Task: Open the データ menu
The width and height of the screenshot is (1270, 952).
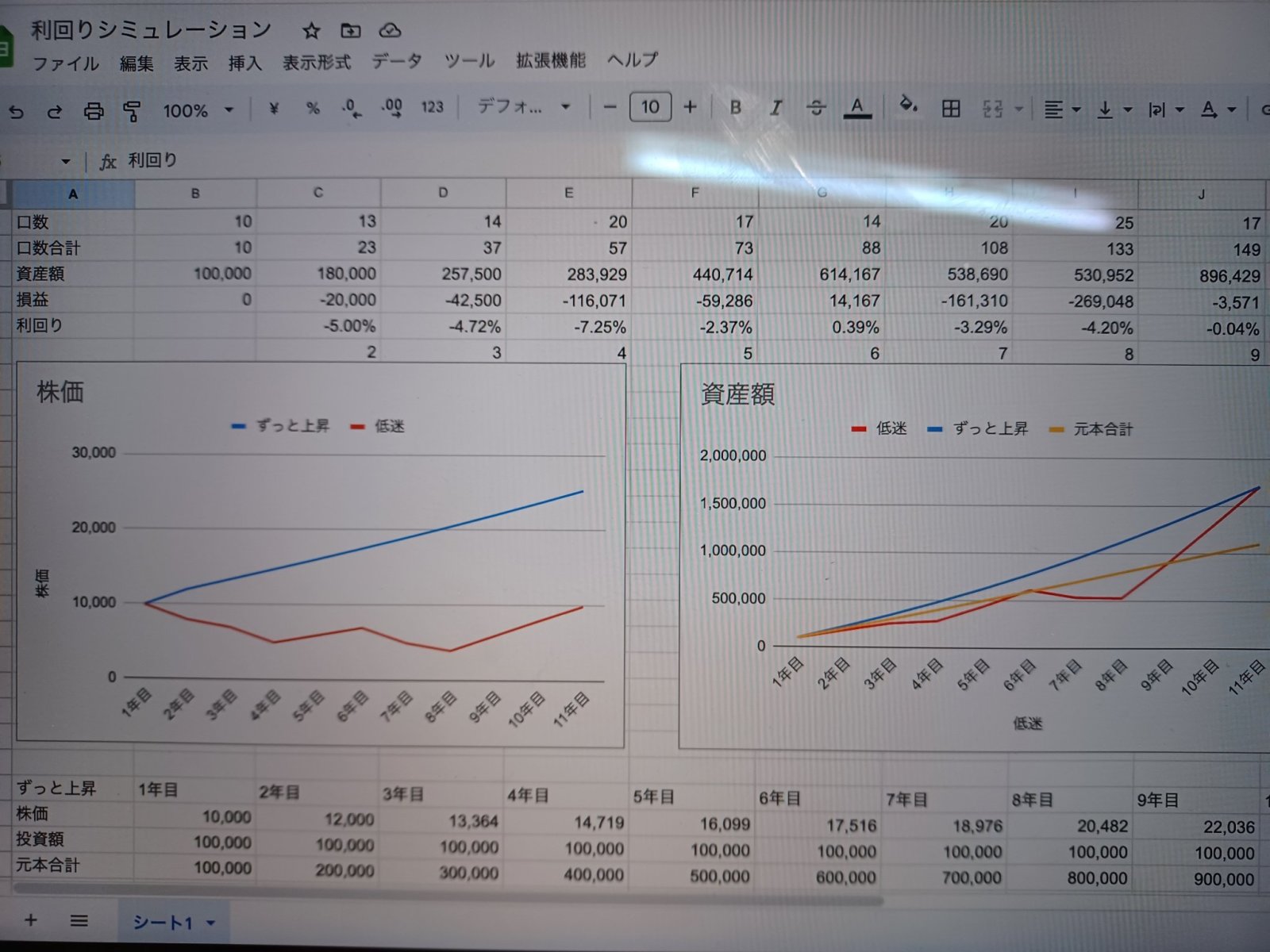Action: (397, 61)
